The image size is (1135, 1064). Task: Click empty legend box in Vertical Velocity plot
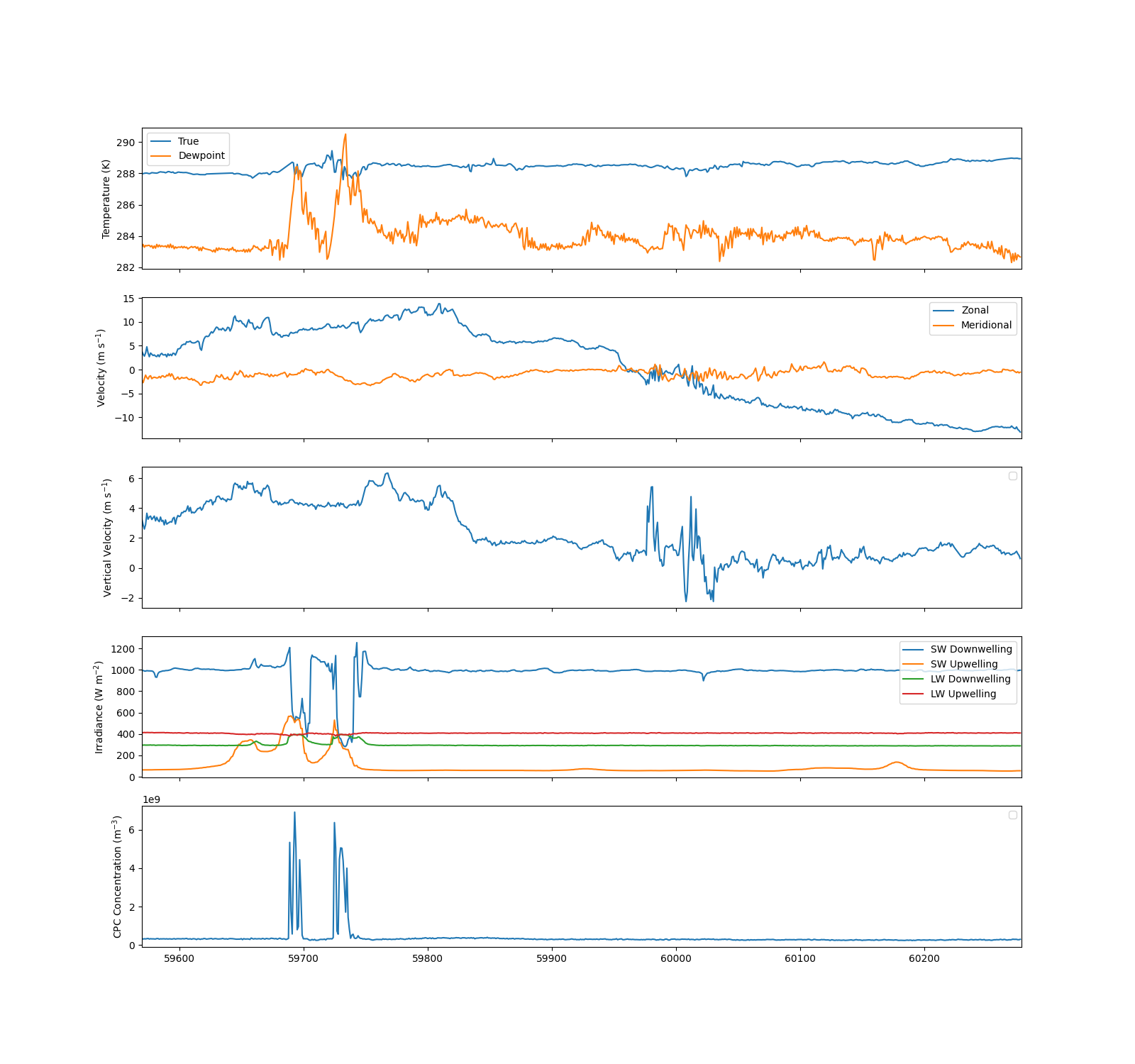[x=1012, y=476]
